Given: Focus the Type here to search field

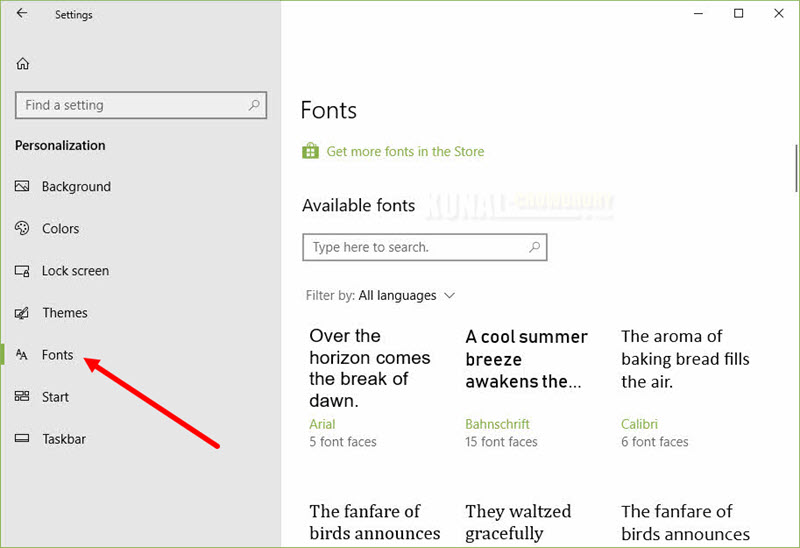Looking at the screenshot, I should [424, 247].
